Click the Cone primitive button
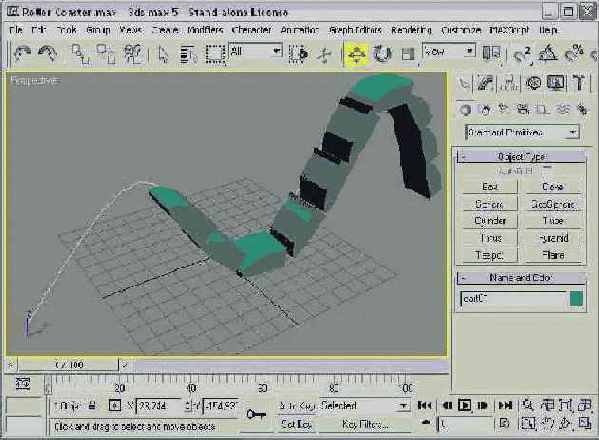The image size is (599, 440). pos(553,187)
